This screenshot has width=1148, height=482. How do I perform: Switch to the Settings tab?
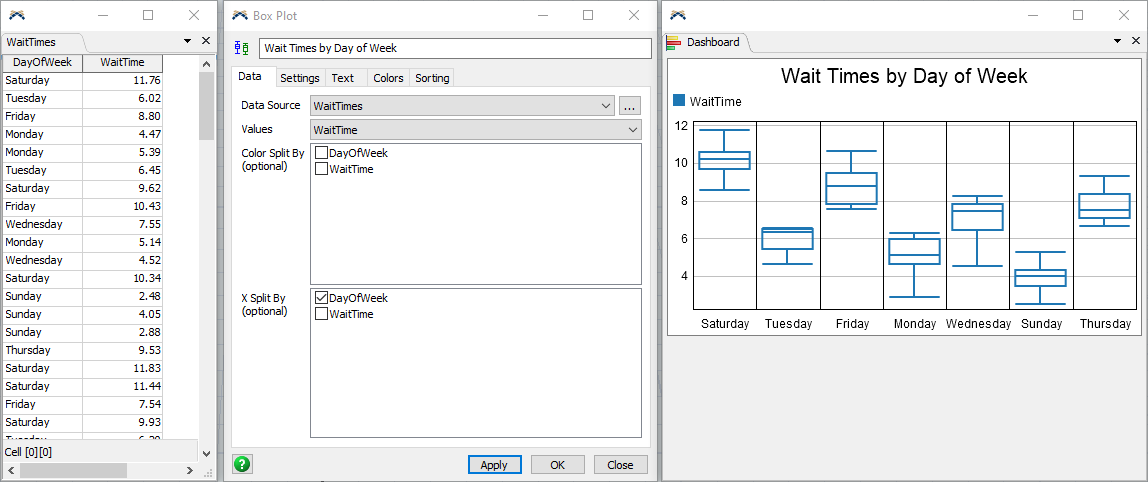coord(299,78)
